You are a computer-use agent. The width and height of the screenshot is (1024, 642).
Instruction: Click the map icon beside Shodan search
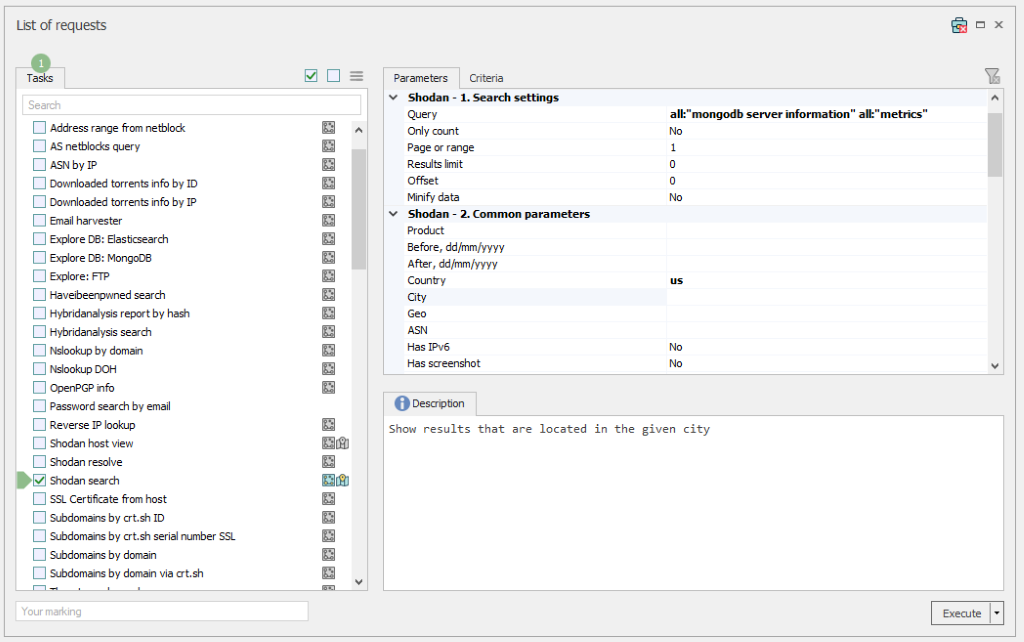click(343, 480)
